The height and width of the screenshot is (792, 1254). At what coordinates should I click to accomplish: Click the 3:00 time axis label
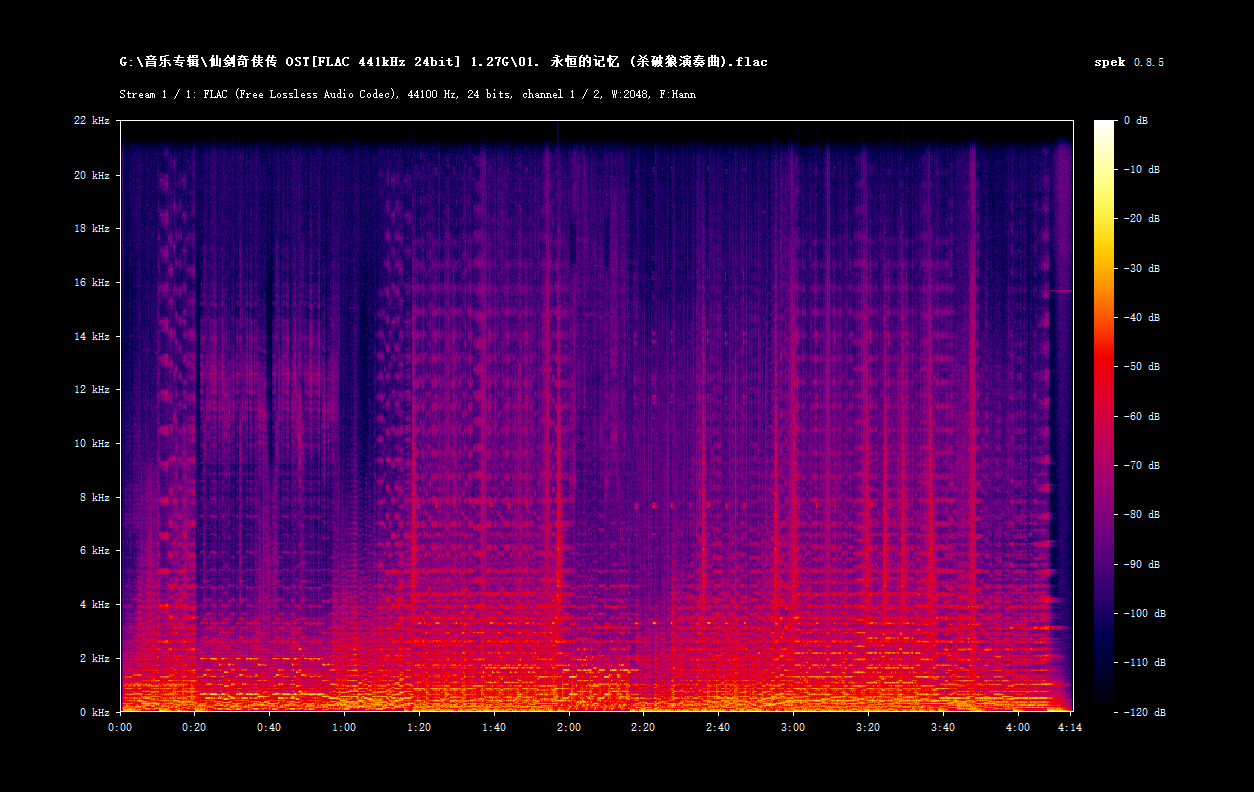(x=793, y=727)
